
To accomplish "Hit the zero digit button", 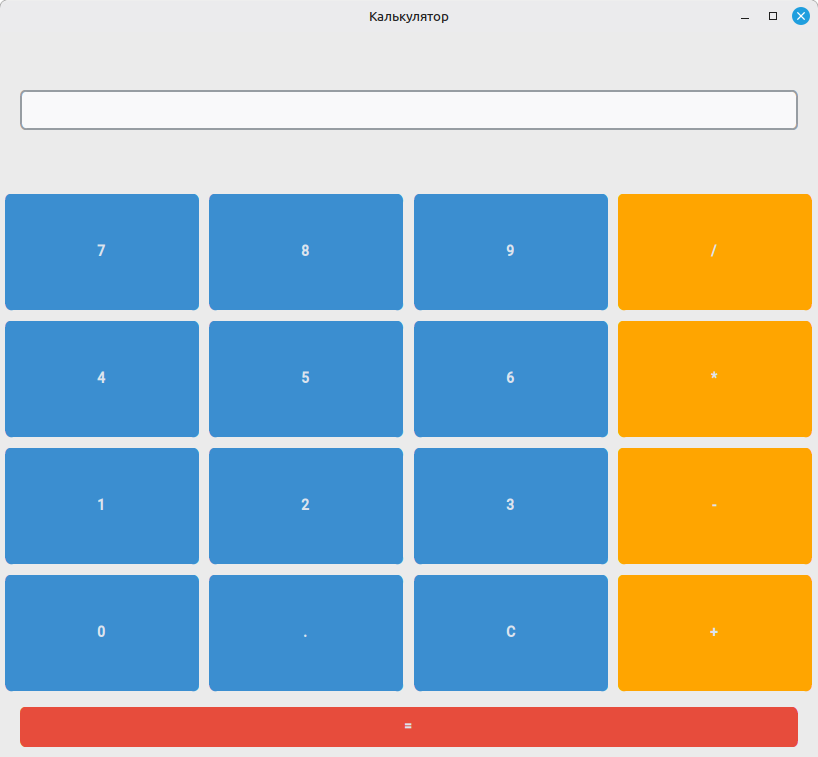I will tap(102, 633).
